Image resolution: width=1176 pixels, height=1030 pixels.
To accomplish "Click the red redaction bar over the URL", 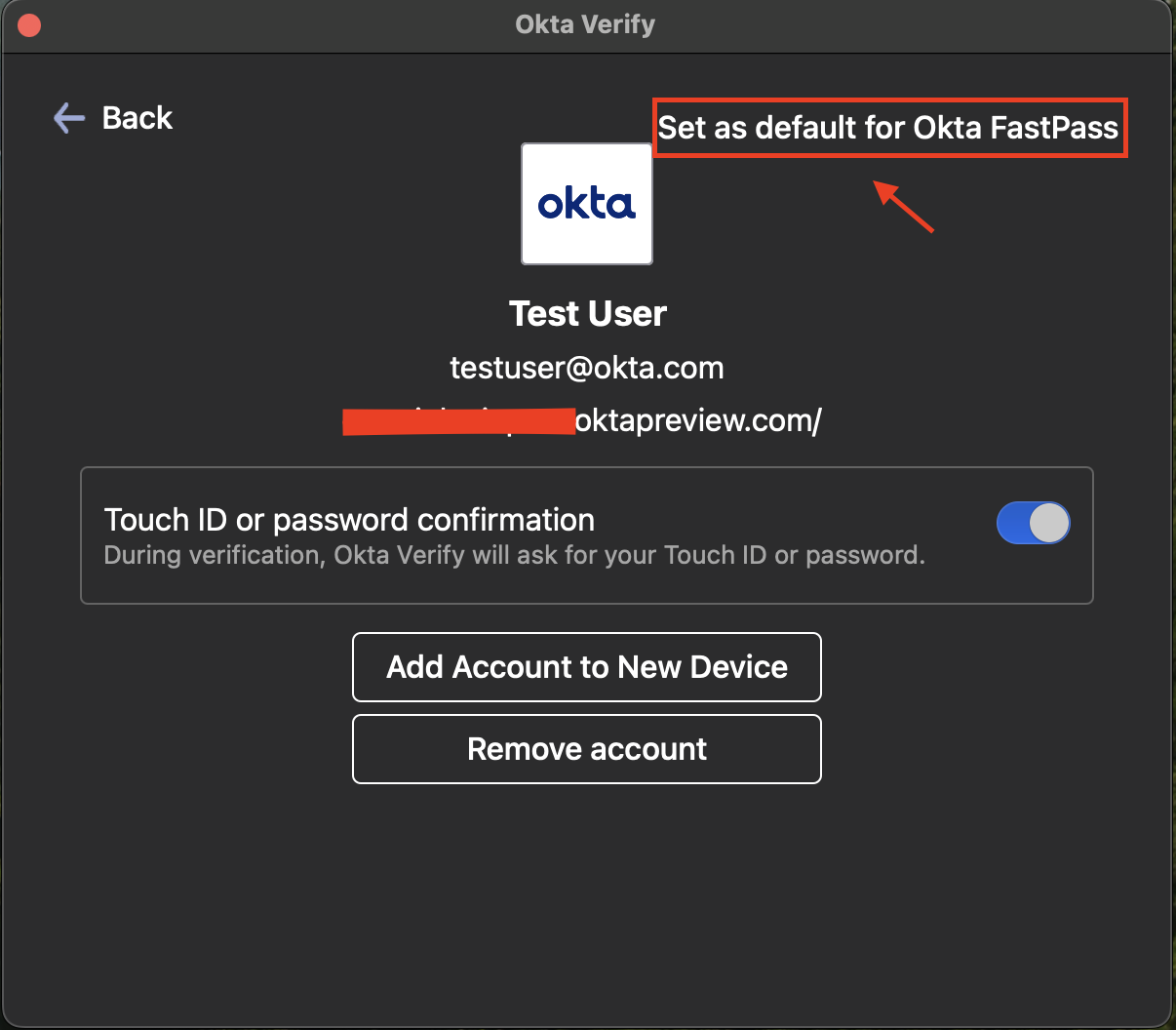I will (458, 421).
